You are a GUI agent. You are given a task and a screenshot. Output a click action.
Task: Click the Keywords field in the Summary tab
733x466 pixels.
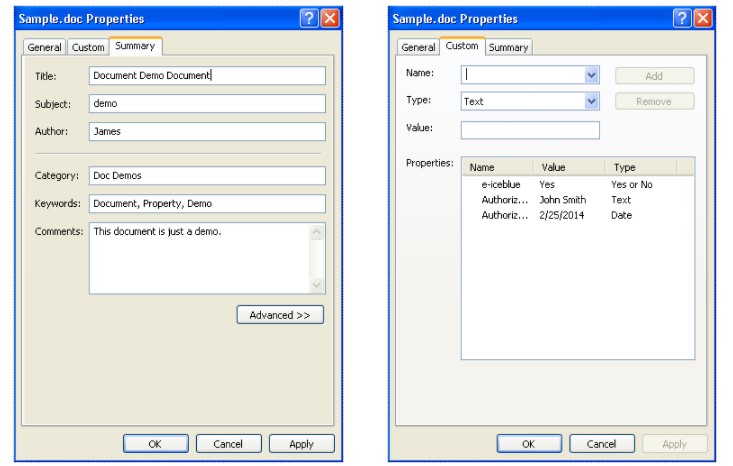point(207,204)
